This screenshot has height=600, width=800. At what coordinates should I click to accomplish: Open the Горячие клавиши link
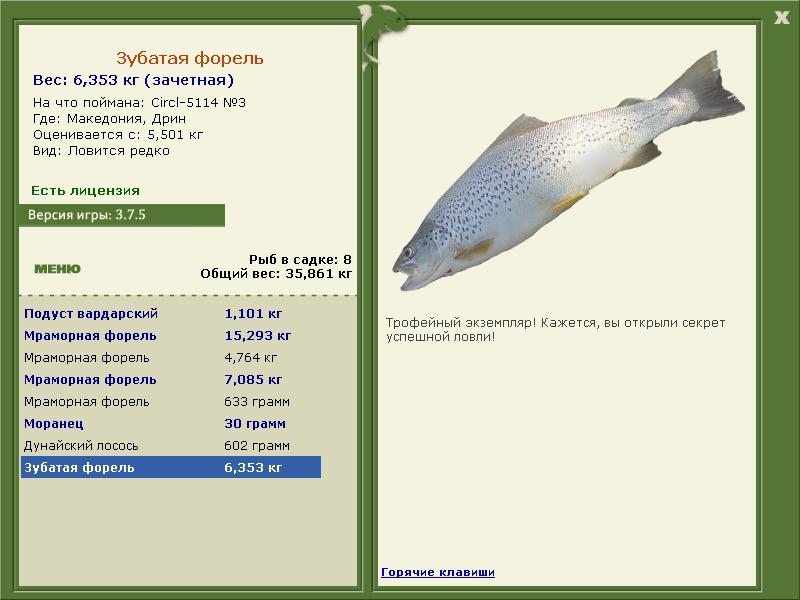(x=438, y=572)
